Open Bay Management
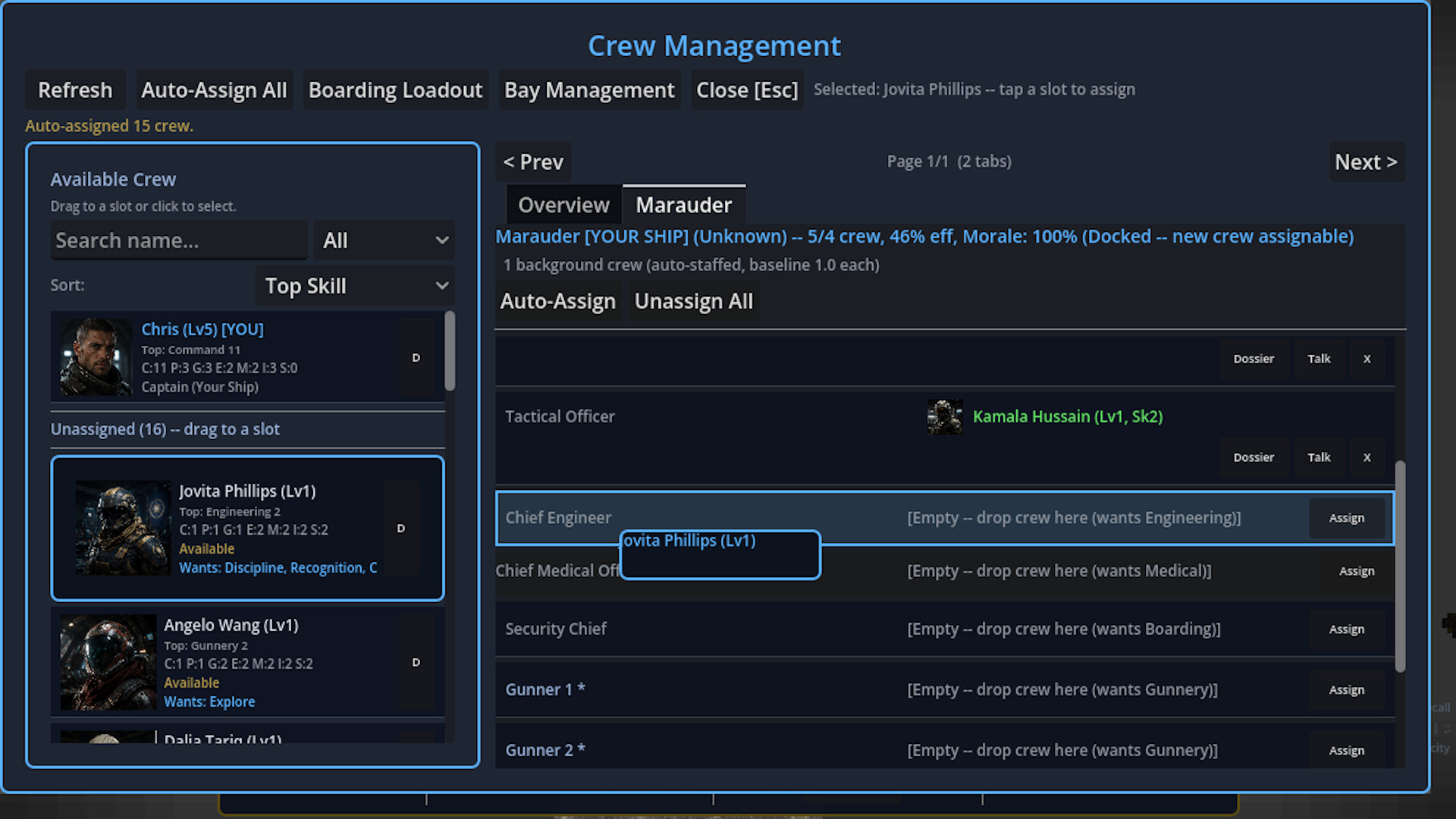Screen dimensions: 1456x819 click(x=589, y=90)
